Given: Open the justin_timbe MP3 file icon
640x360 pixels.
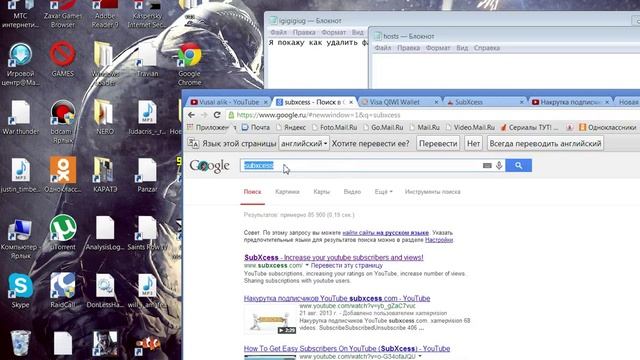Looking at the screenshot, I should pyautogui.click(x=20, y=175).
